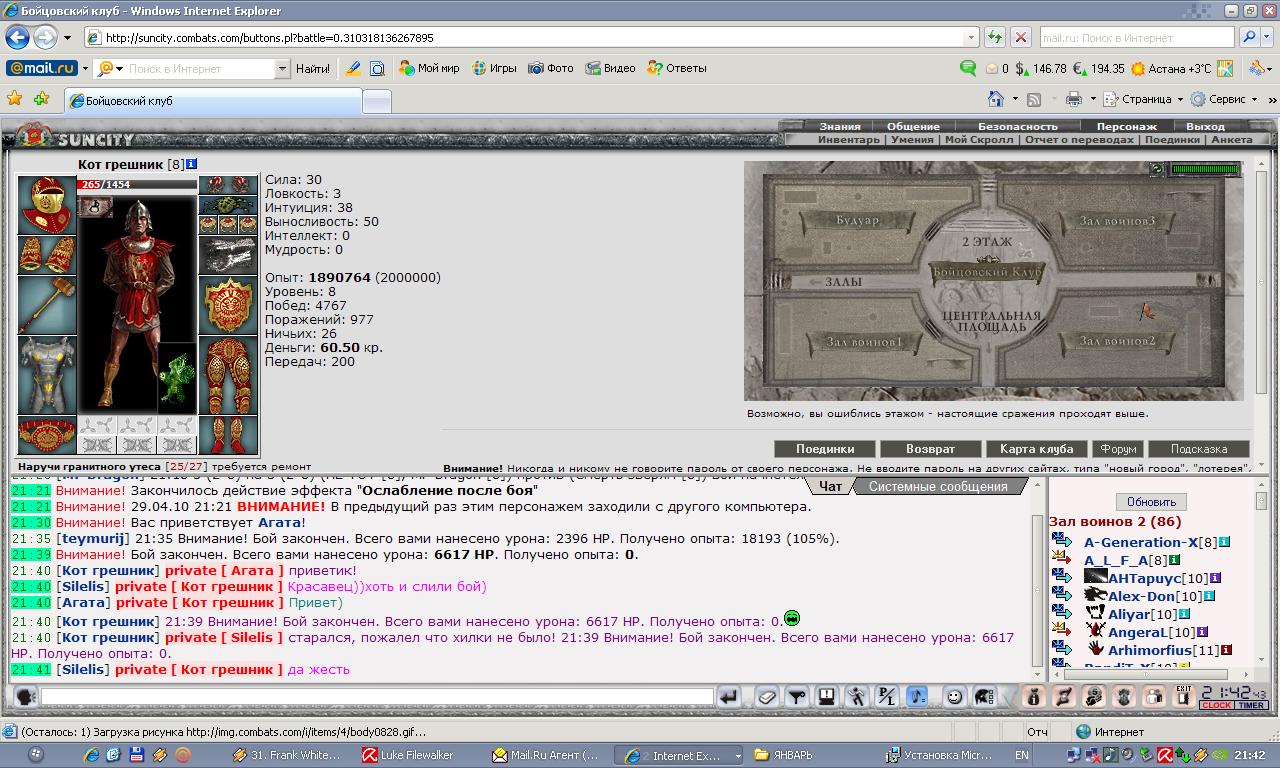The width and height of the screenshot is (1280, 768).
Task: Click the IE refresh button
Action: (x=995, y=38)
